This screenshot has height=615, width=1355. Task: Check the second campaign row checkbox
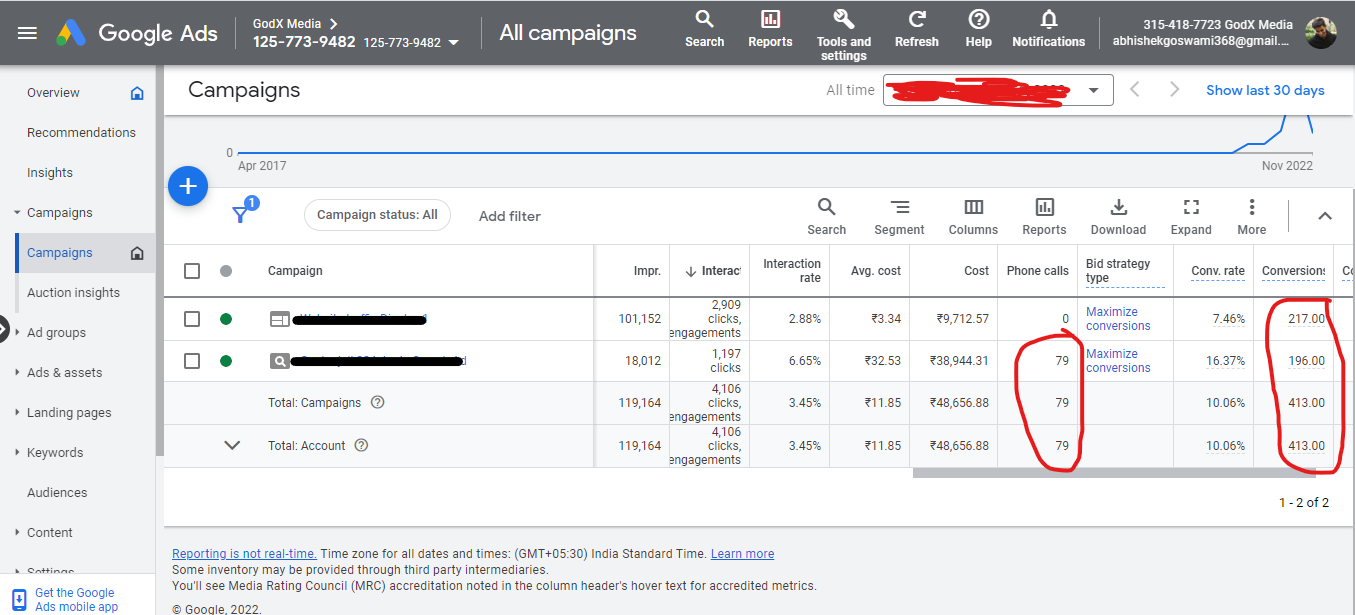(192, 361)
